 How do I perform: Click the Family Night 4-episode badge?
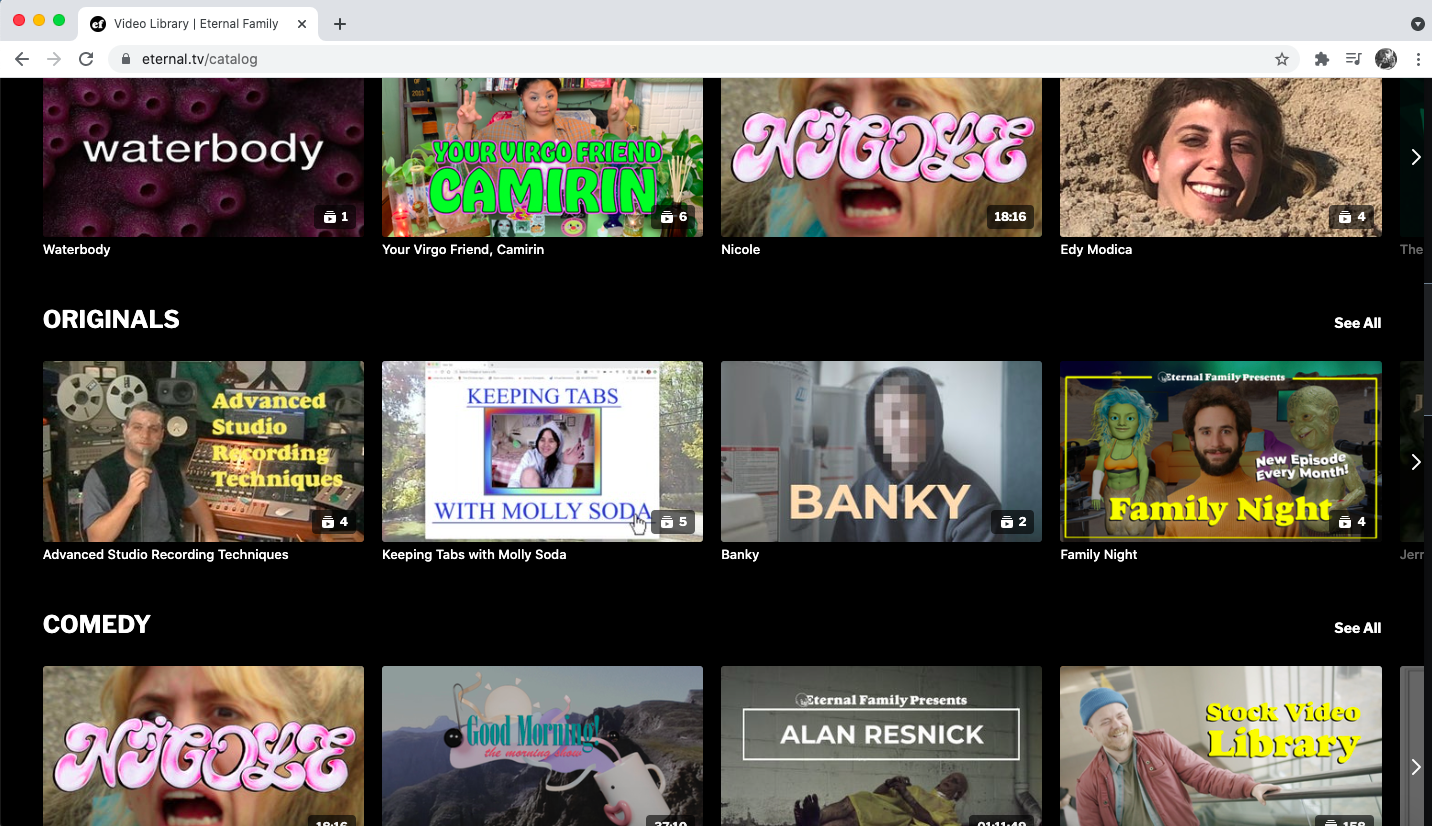point(1352,522)
